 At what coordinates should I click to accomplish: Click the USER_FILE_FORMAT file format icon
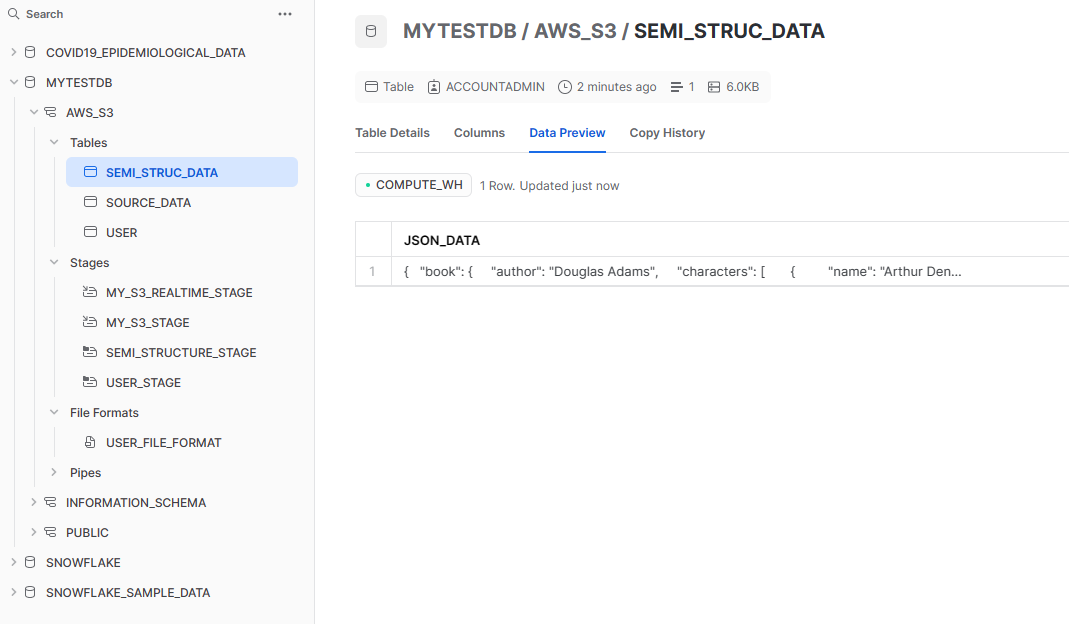[90, 442]
